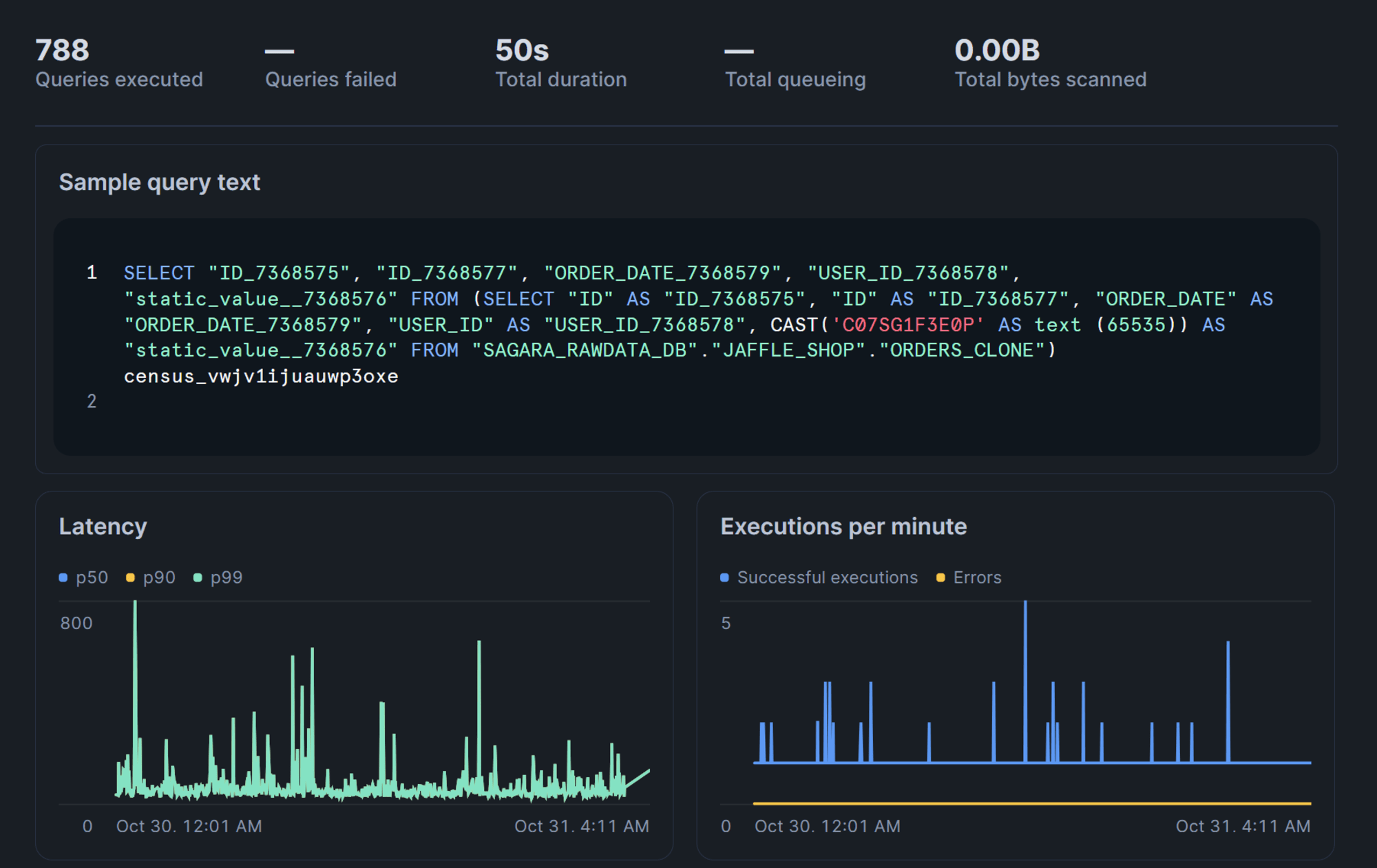The height and width of the screenshot is (868, 1377).
Task: Click the Queries failed label
Action: [330, 80]
